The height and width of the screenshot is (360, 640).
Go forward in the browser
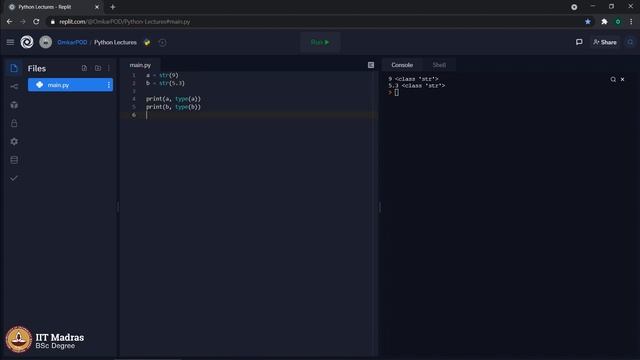[23, 22]
